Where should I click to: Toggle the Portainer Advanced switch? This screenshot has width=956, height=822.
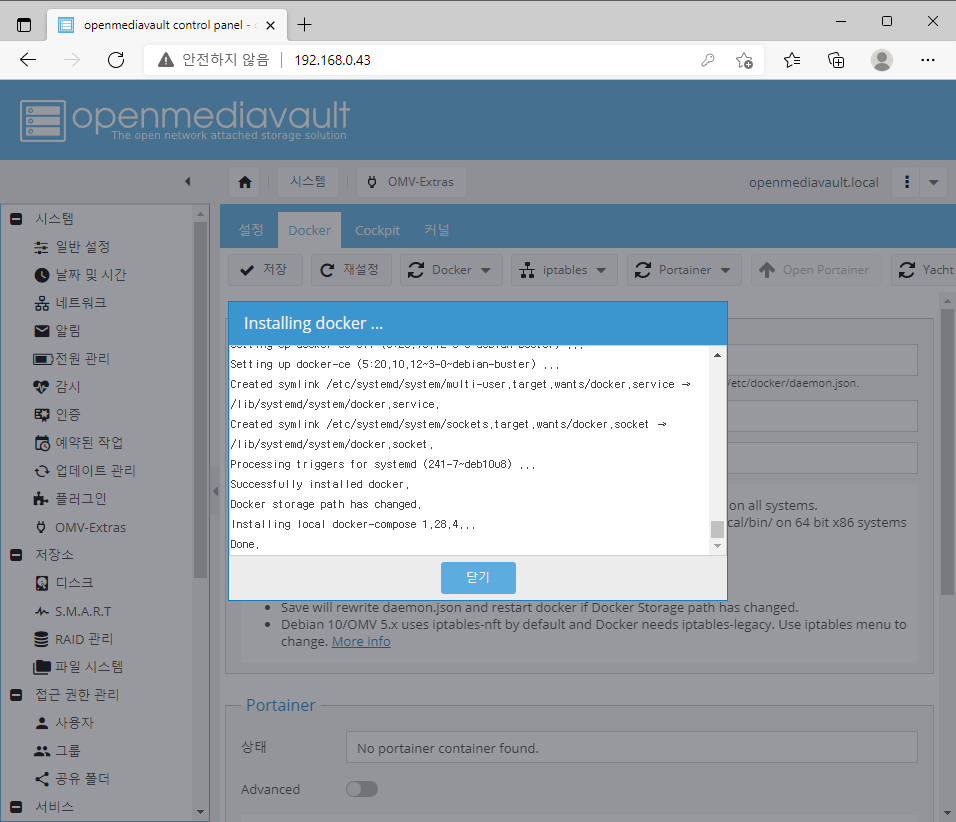coord(362,789)
